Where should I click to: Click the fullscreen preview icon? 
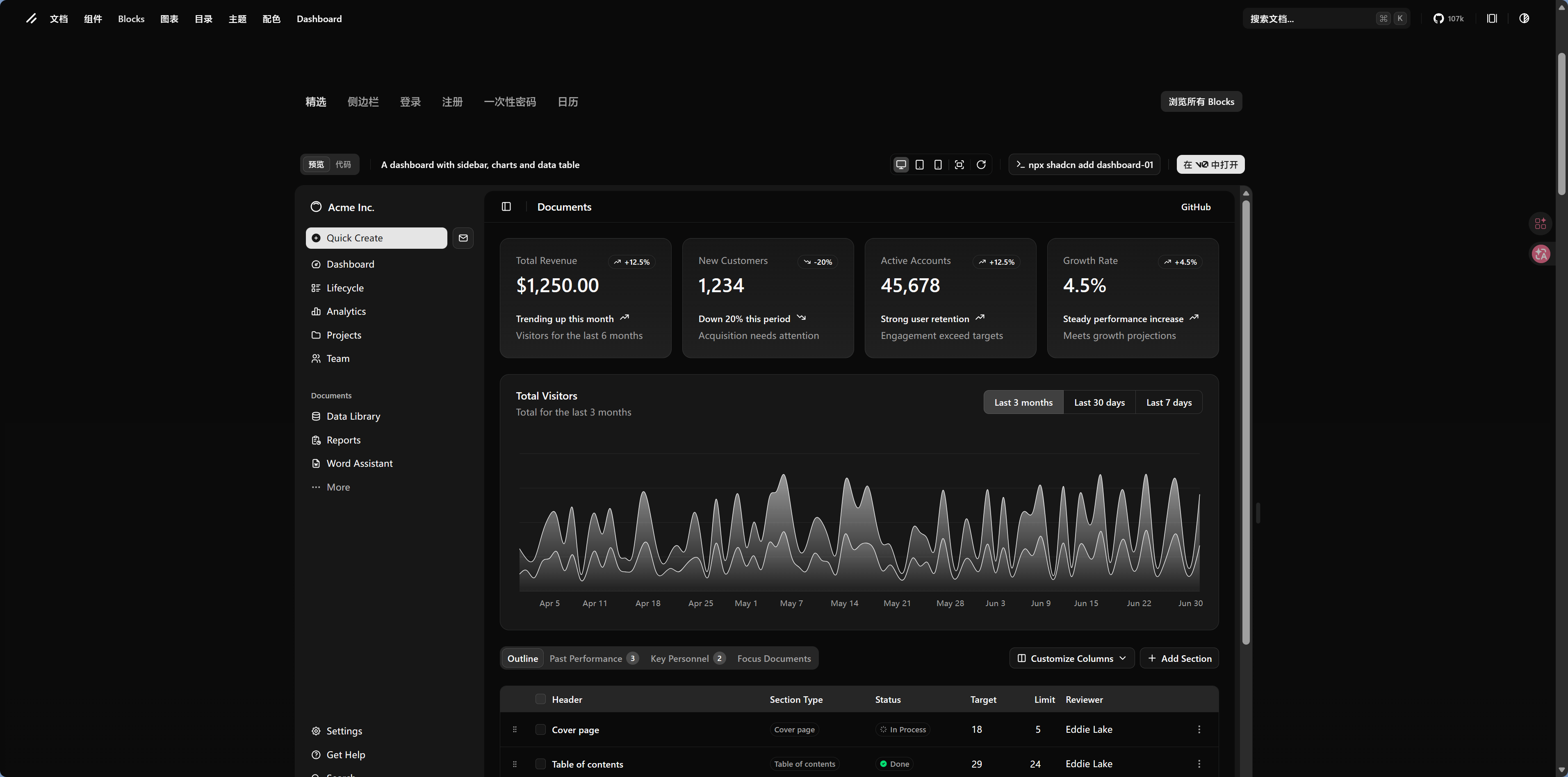959,164
